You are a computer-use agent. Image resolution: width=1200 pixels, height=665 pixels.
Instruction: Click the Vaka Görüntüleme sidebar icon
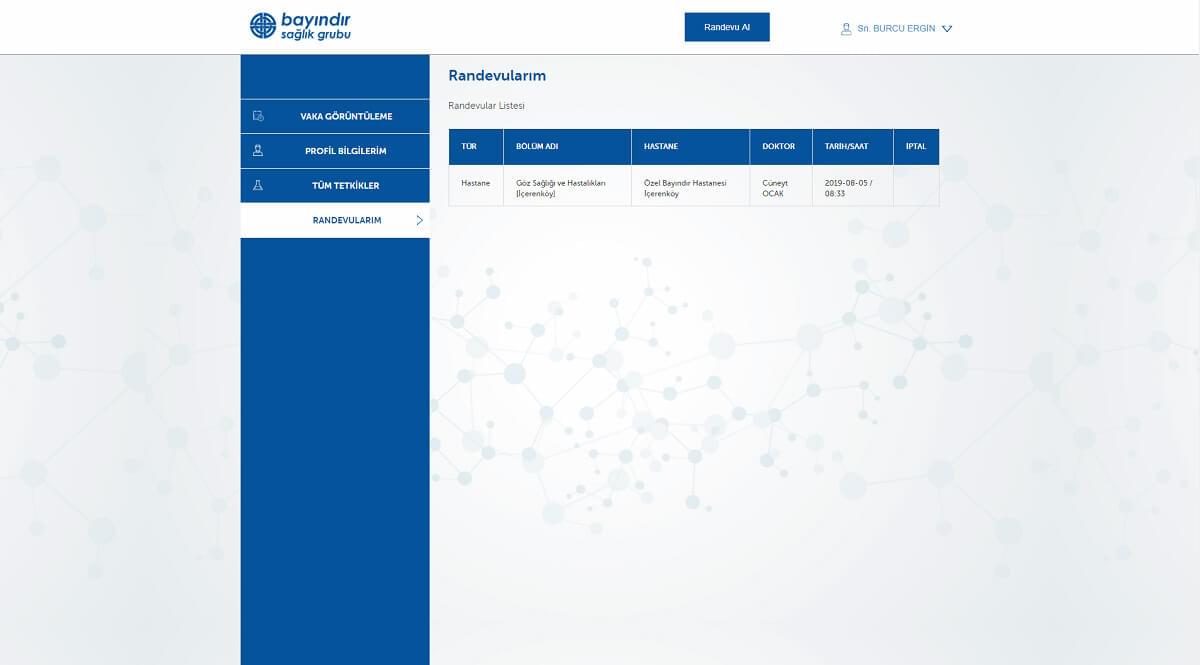click(x=258, y=116)
